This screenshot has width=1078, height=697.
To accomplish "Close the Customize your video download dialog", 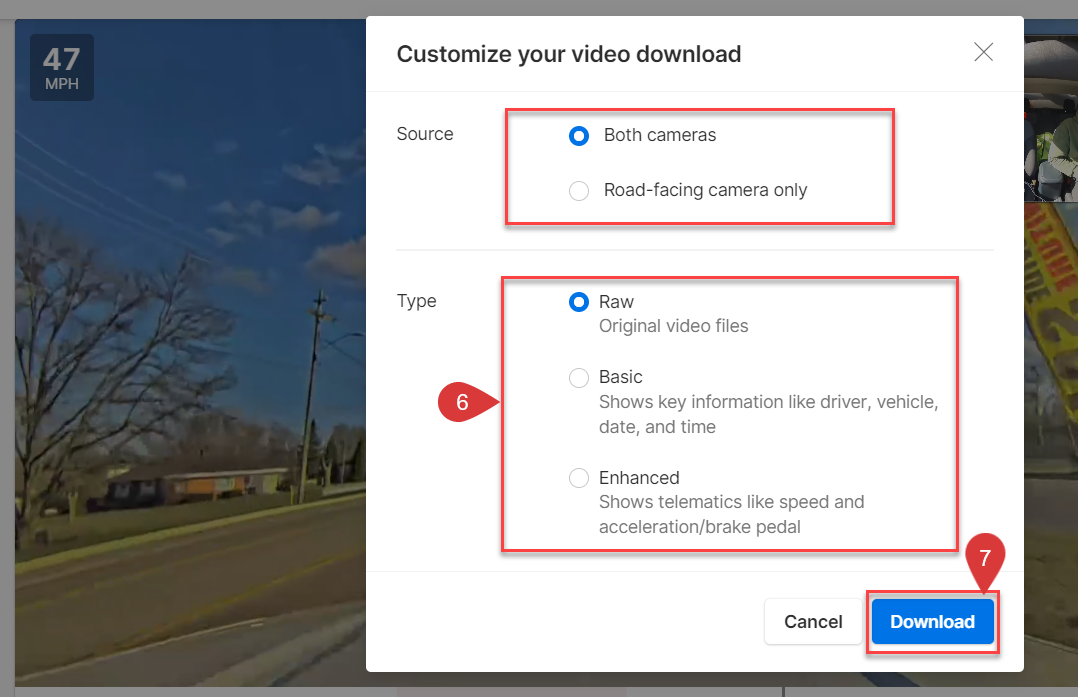I will (983, 53).
